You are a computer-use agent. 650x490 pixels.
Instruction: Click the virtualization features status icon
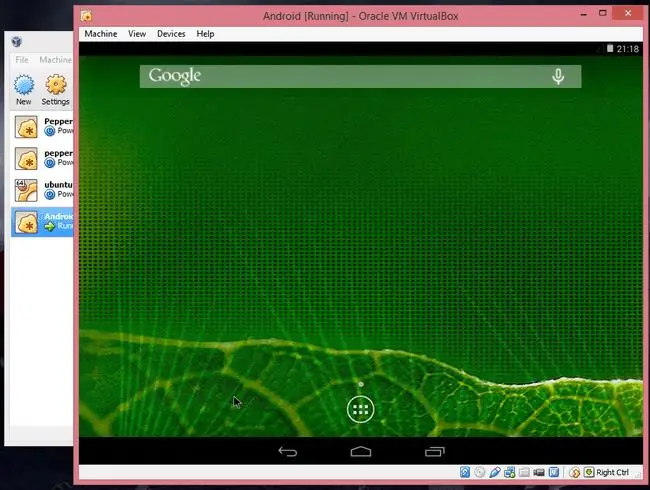(x=554, y=472)
